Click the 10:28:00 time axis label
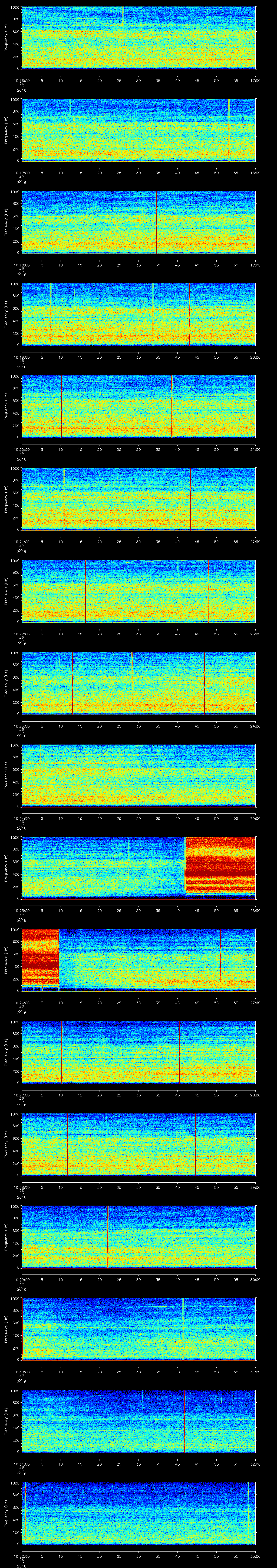Image resolution: width=277 pixels, height=1568 pixels. point(21,1187)
